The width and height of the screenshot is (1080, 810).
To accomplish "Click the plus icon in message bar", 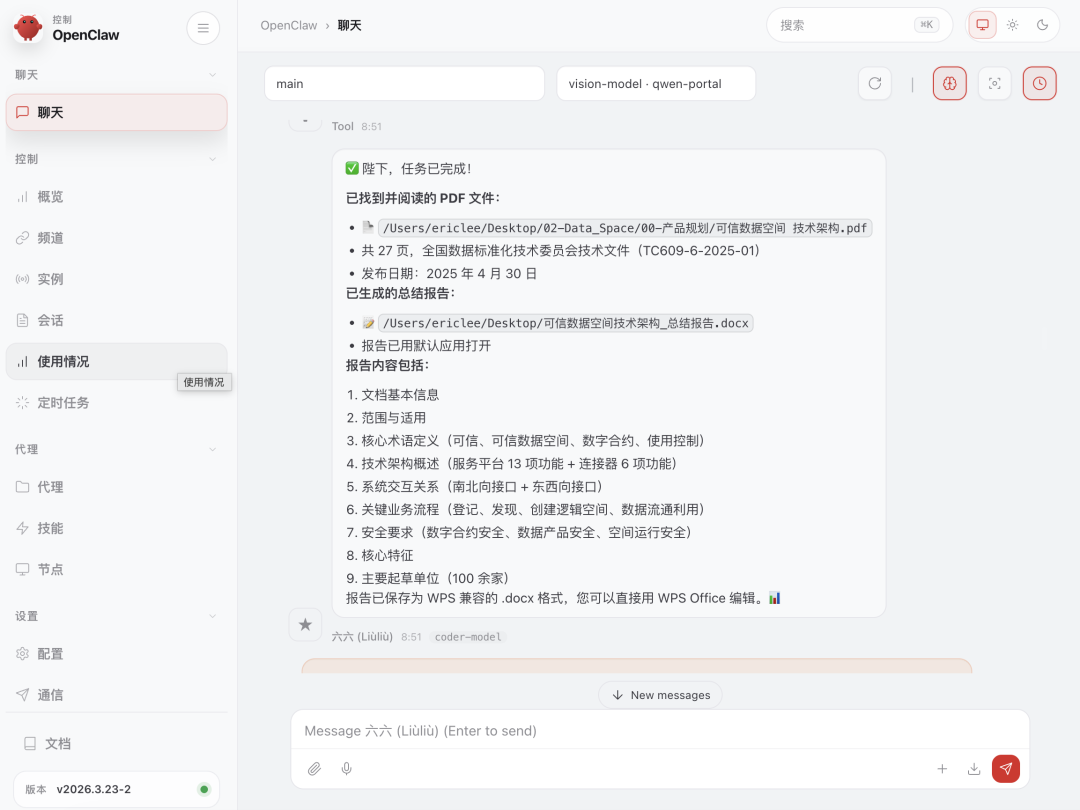I will 942,769.
